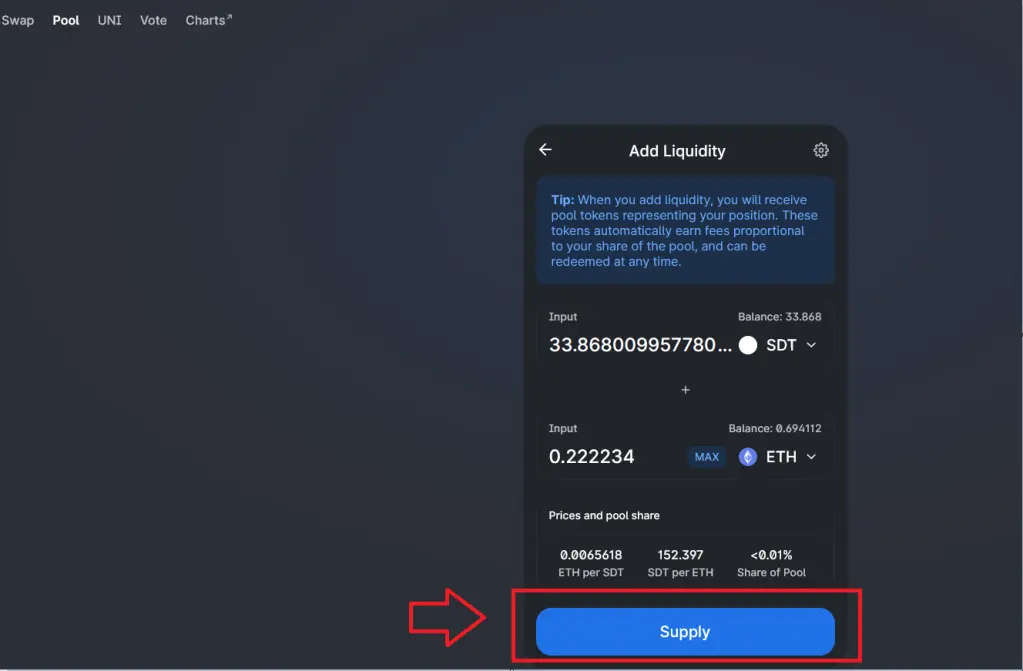Go to the Vote tab

click(x=153, y=20)
